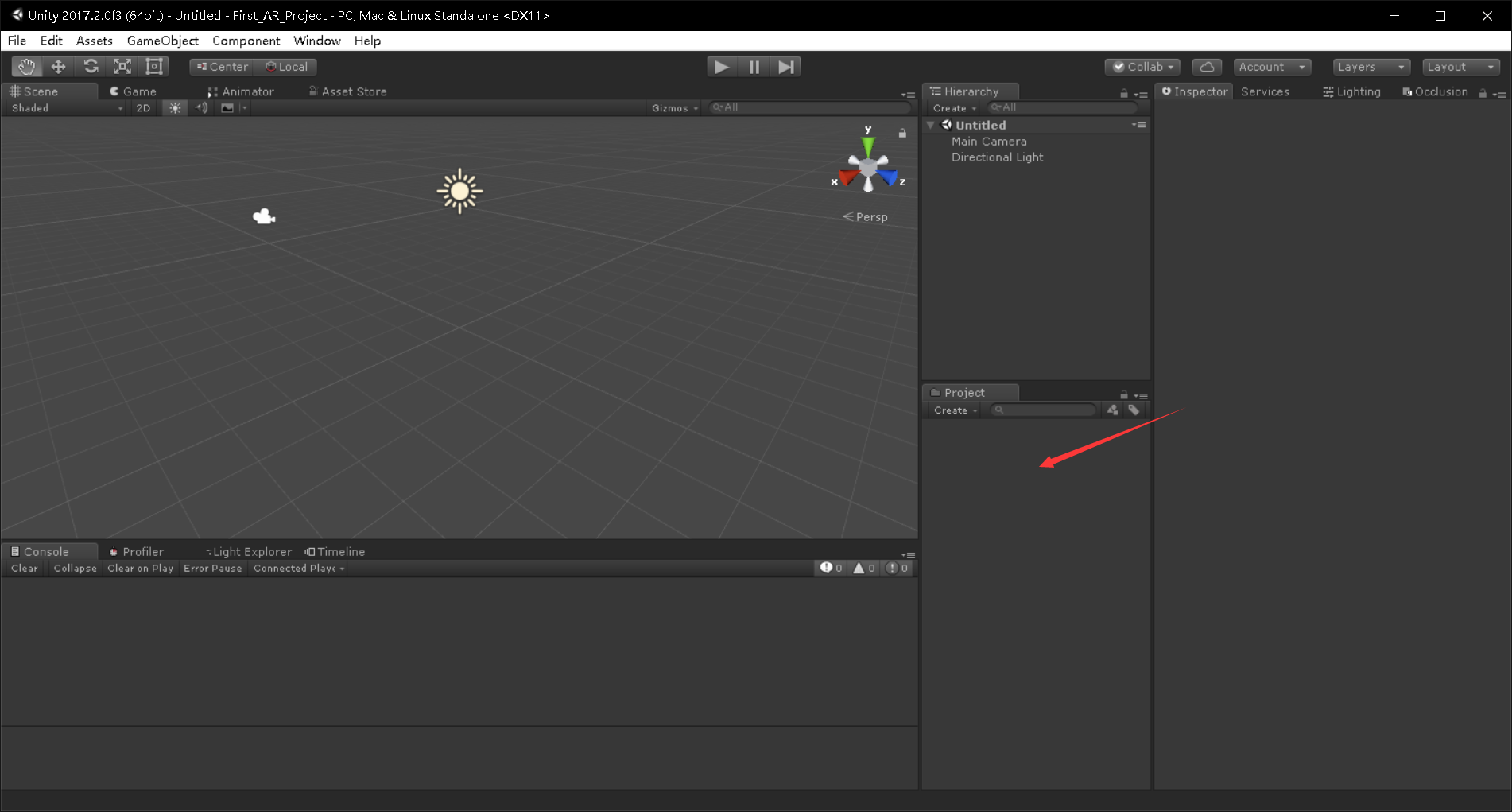Select the Hand tool
This screenshot has width=1512, height=812.
(27, 67)
